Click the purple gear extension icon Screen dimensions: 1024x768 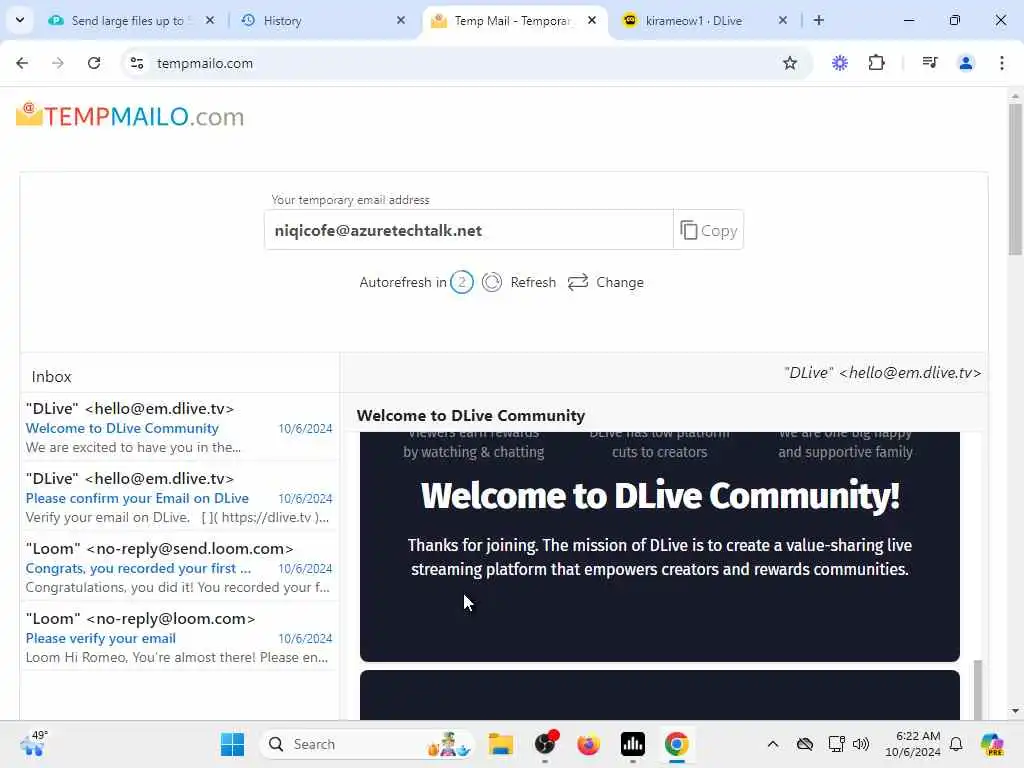[x=840, y=63]
